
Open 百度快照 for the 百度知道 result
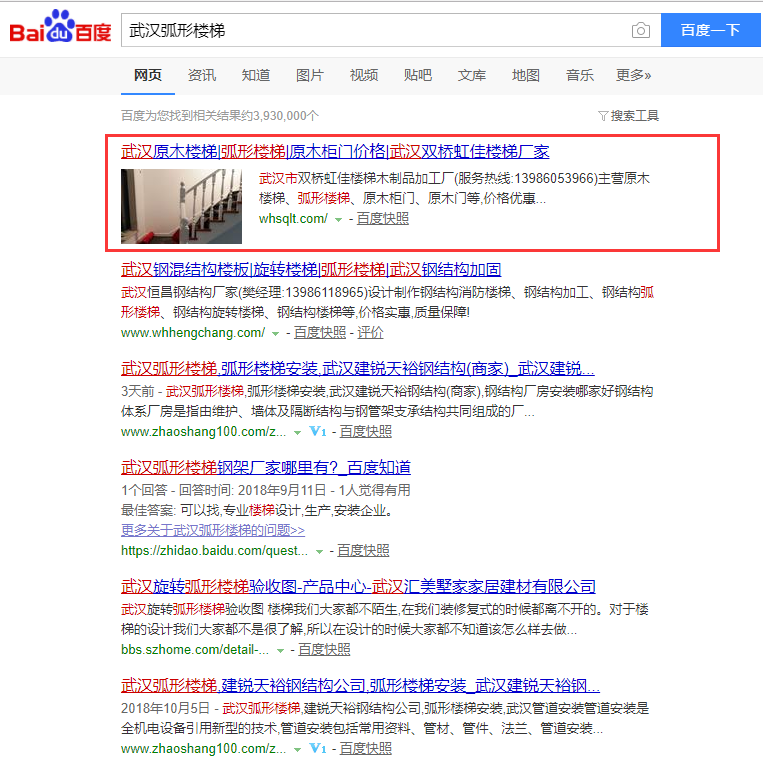coord(363,550)
